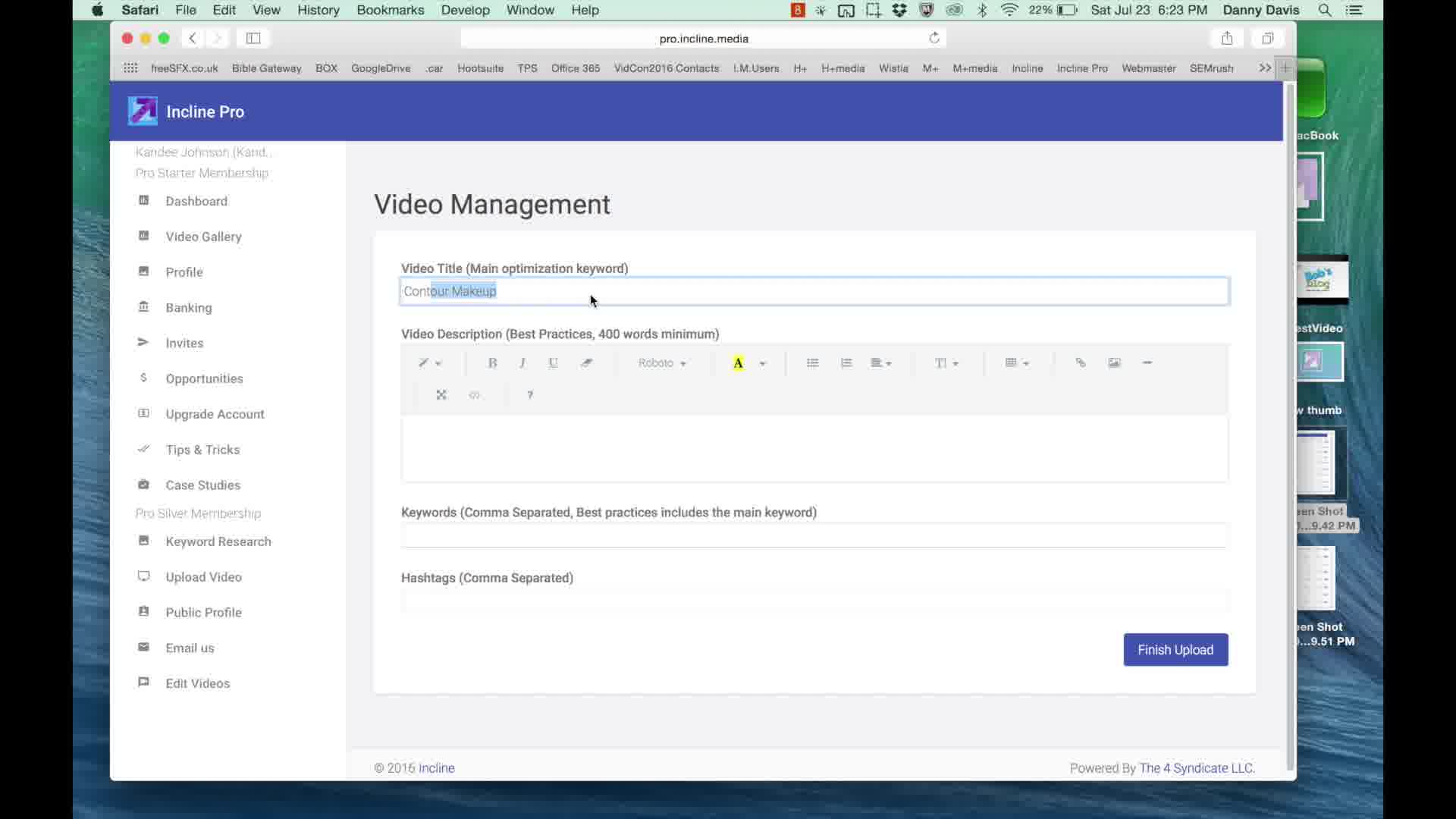Toggle bold formatting in description editor
Viewport: 1456px width, 819px height.
click(x=492, y=363)
